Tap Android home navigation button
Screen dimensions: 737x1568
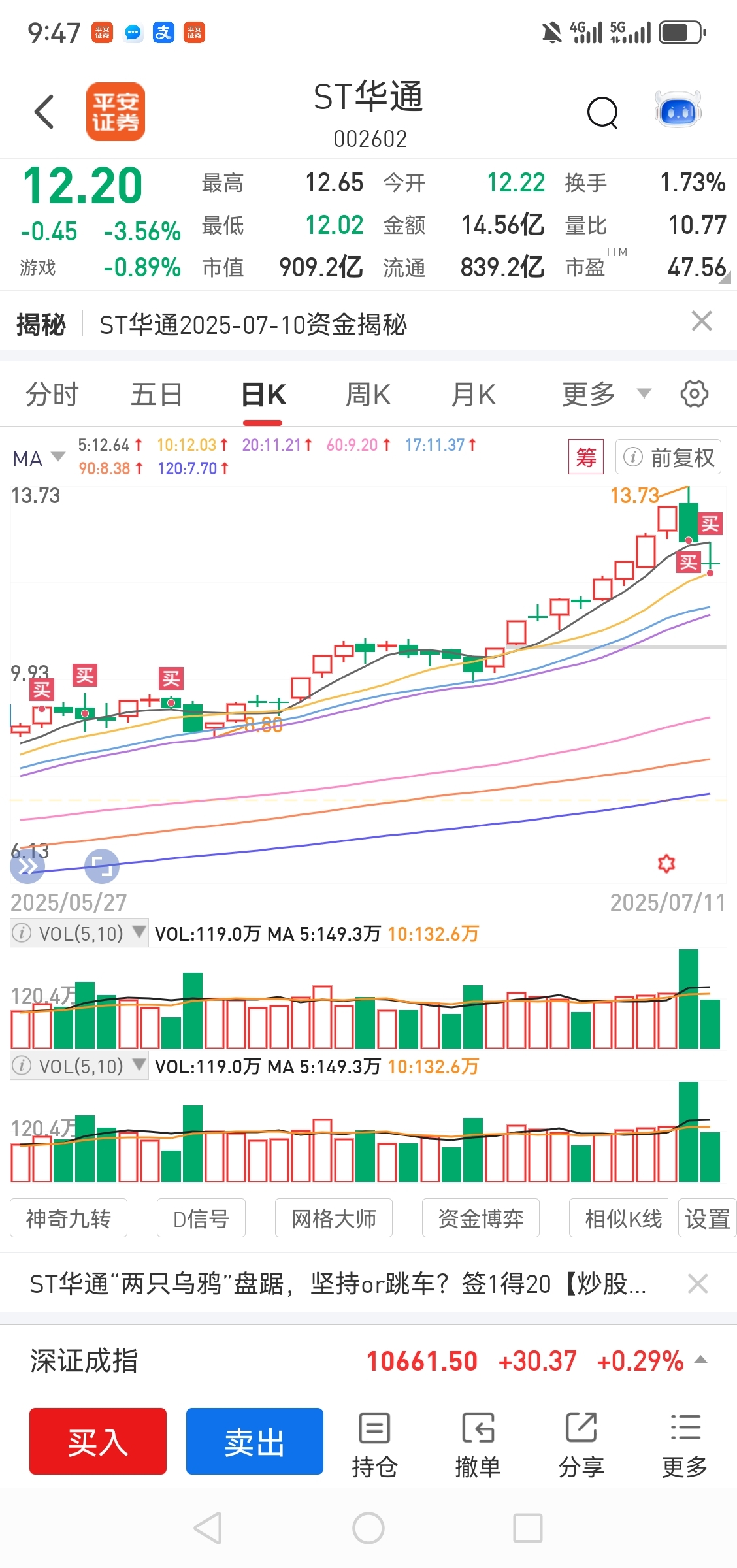(x=368, y=1529)
